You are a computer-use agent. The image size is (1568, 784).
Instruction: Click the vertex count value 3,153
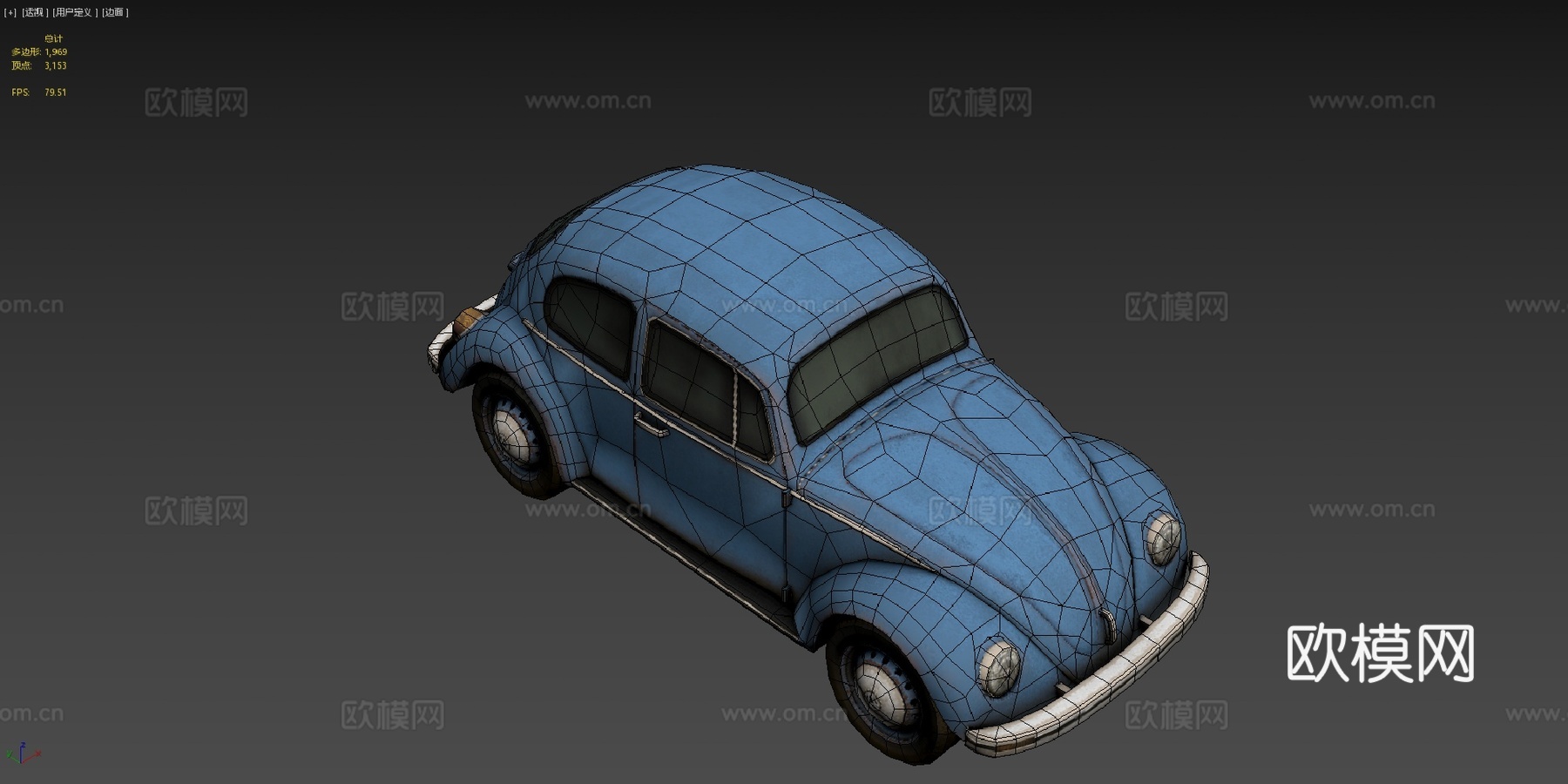56,65
